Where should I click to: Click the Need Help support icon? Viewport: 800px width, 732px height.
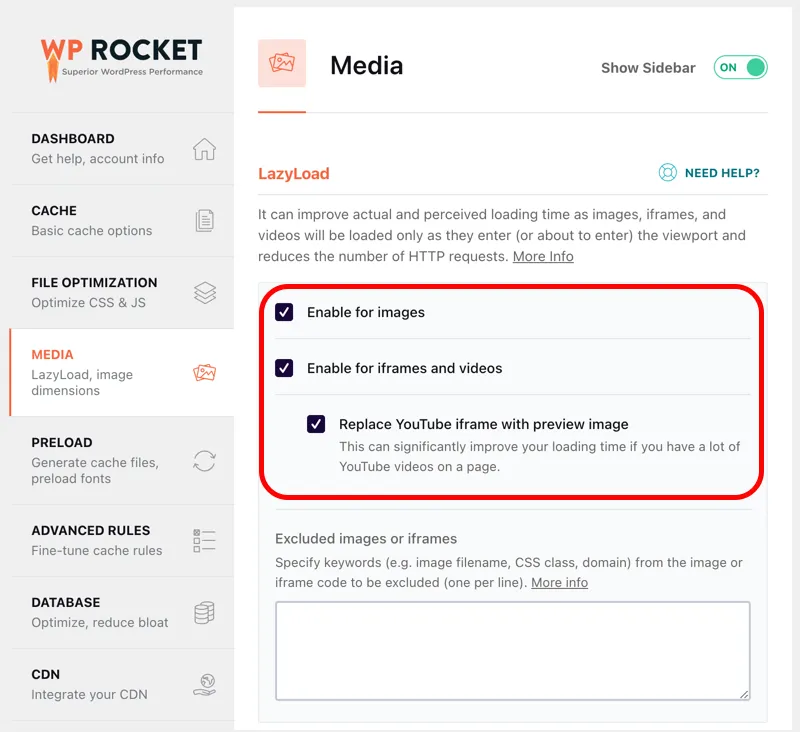(x=667, y=172)
